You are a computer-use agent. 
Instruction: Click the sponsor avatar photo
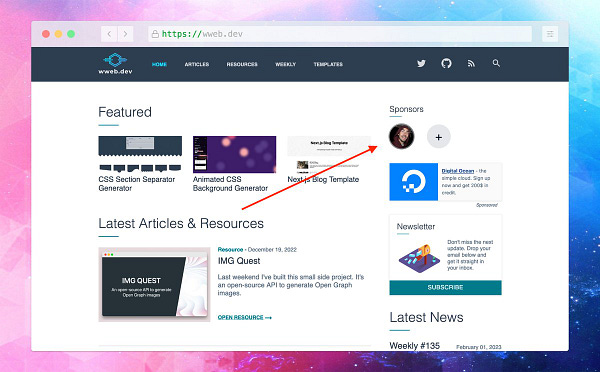click(x=401, y=136)
